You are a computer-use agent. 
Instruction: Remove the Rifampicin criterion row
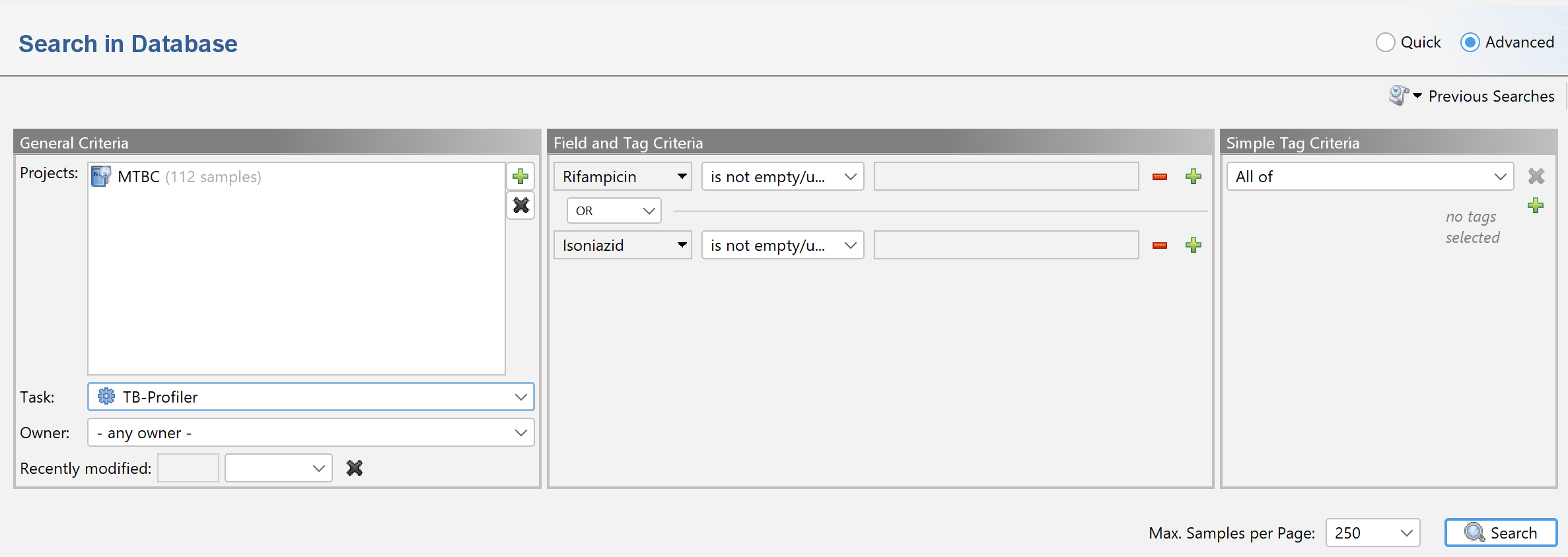(x=1159, y=177)
